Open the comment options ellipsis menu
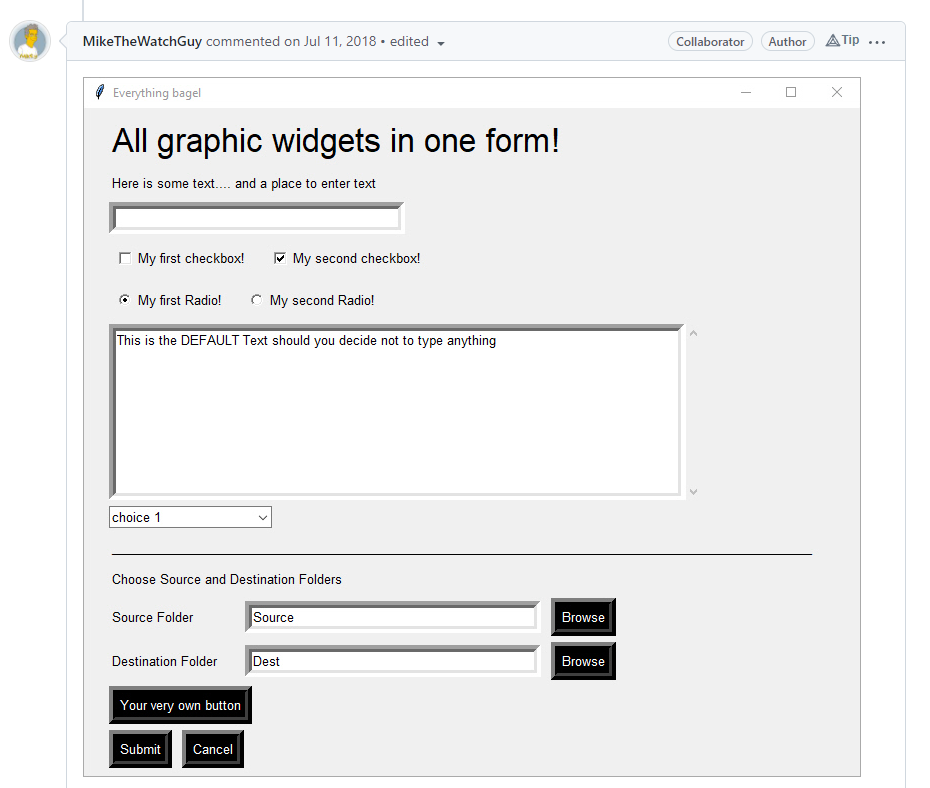Screen dimensions: 930x788 [x=877, y=42]
